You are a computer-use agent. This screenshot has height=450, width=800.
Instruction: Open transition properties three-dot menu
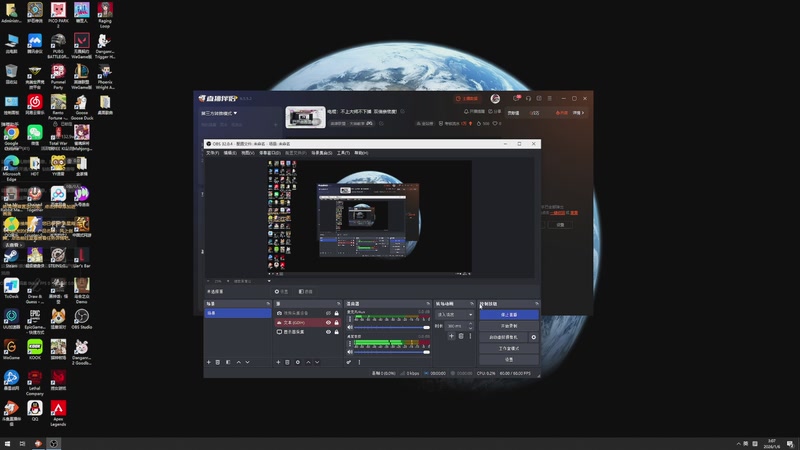(470, 336)
